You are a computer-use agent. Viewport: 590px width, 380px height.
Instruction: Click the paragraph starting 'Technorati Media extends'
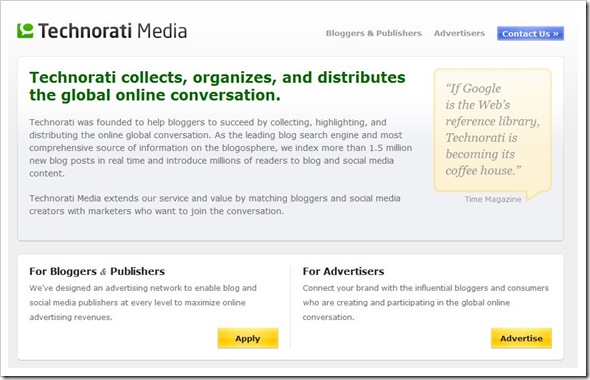[215, 205]
